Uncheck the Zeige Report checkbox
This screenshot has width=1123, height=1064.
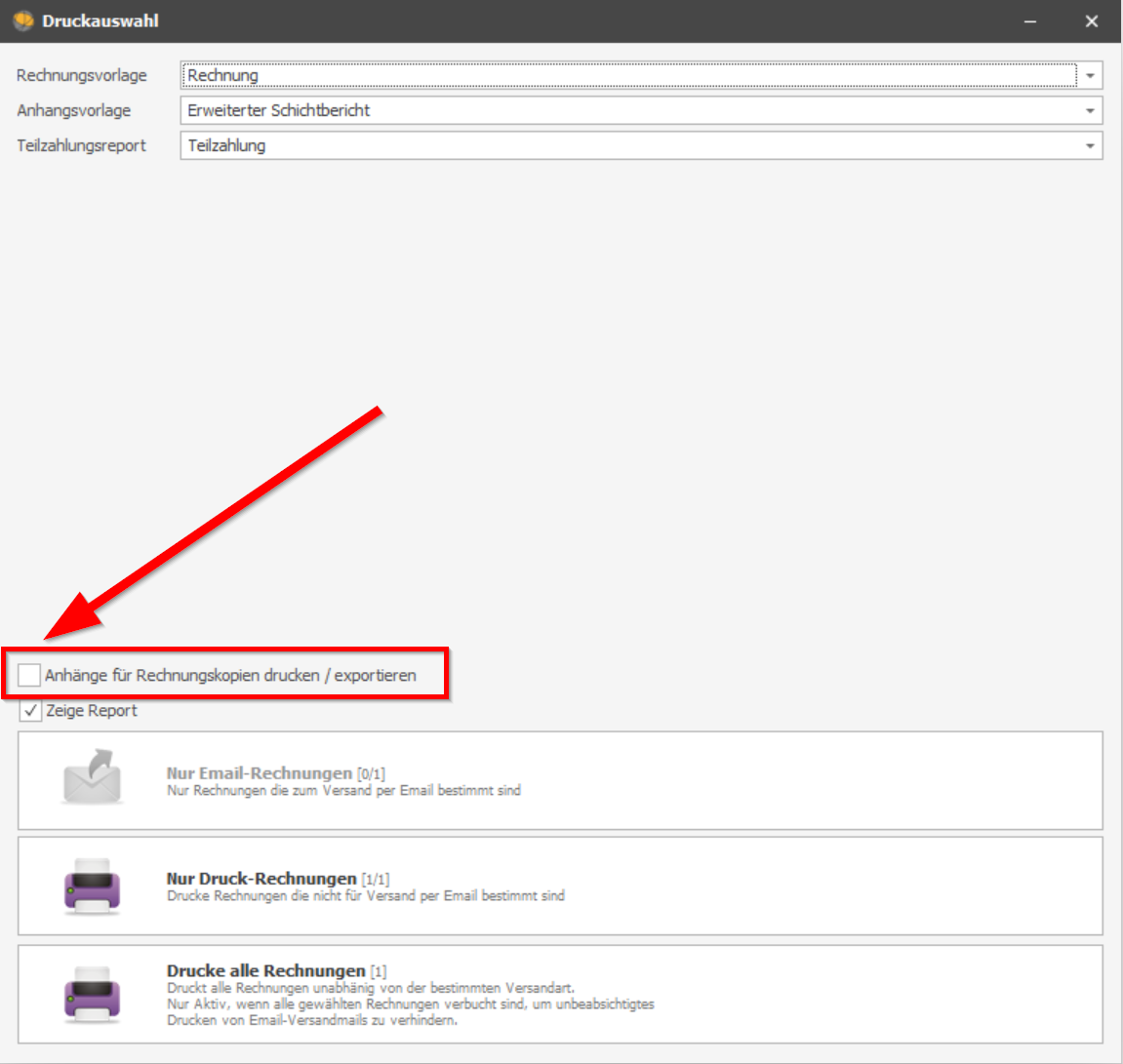click(30, 710)
